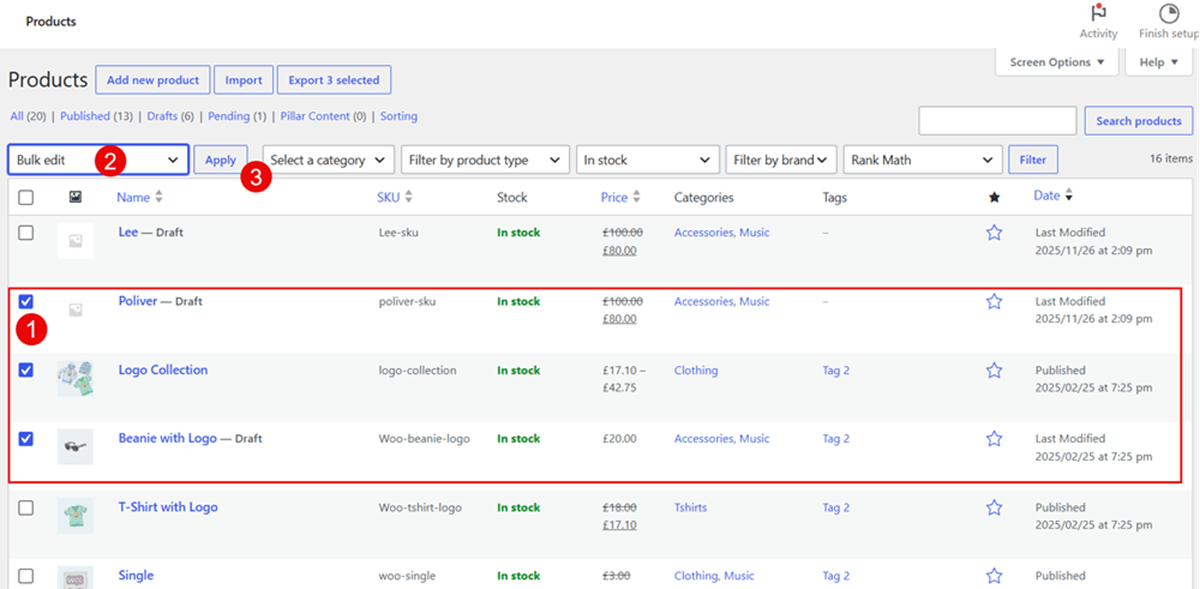
Task: Switch to the Sorting view
Action: (x=398, y=116)
